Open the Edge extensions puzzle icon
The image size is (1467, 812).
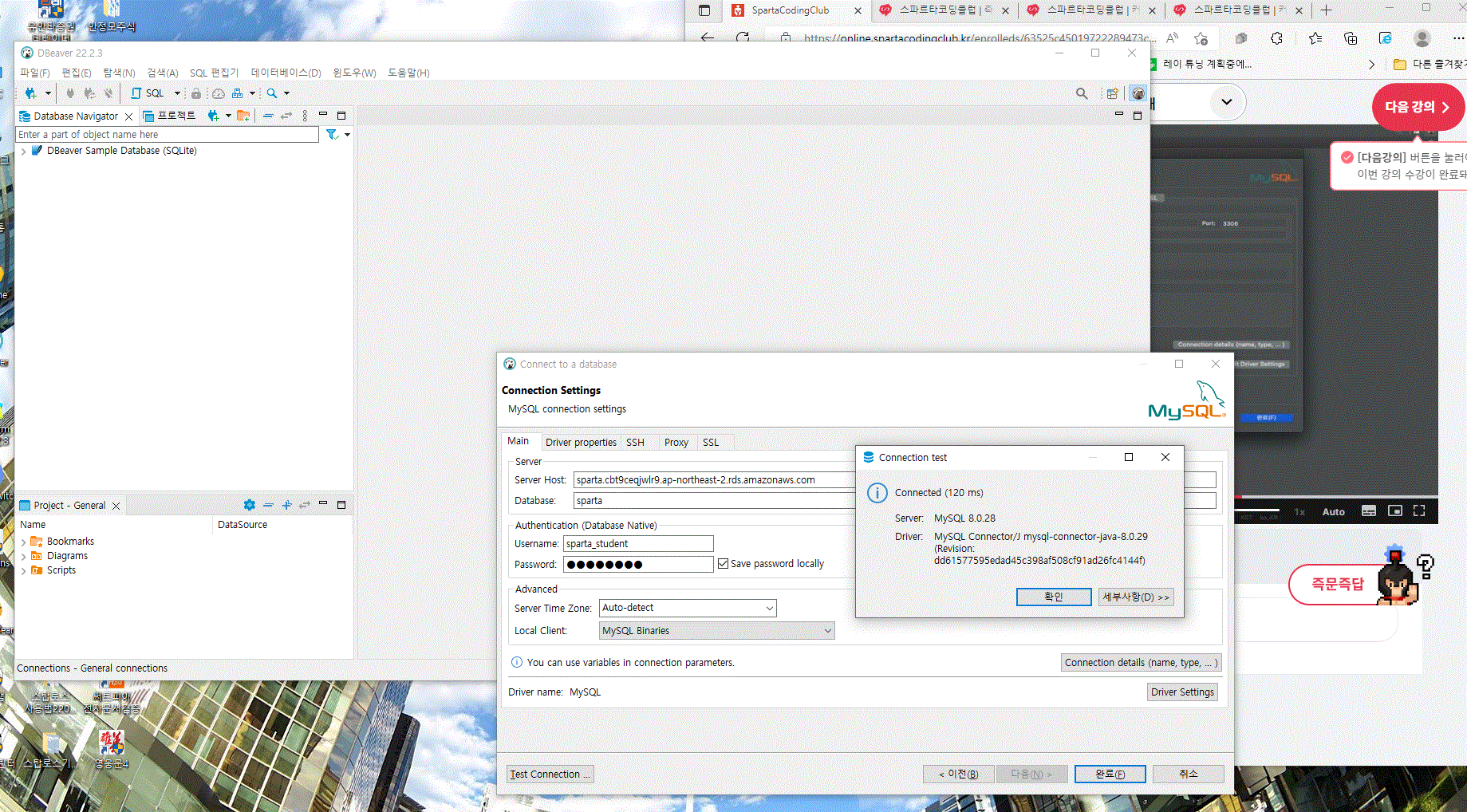click(1276, 38)
